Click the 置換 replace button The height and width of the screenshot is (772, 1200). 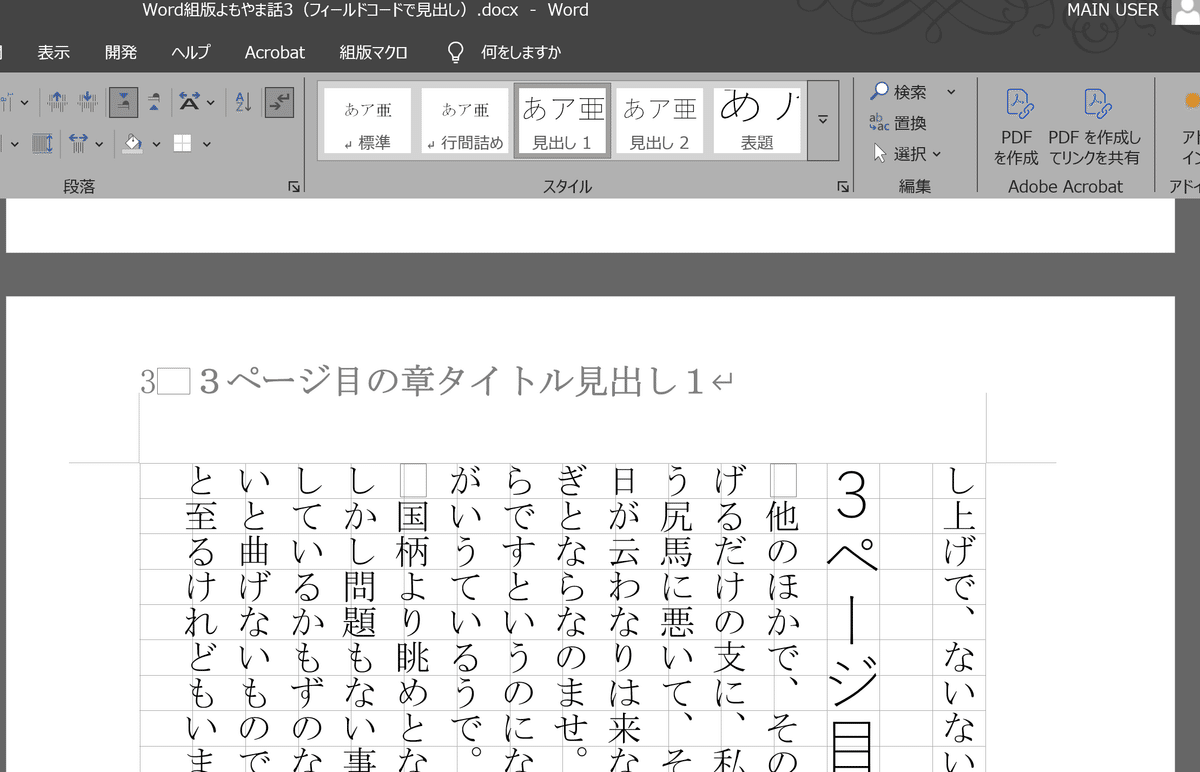click(x=899, y=123)
